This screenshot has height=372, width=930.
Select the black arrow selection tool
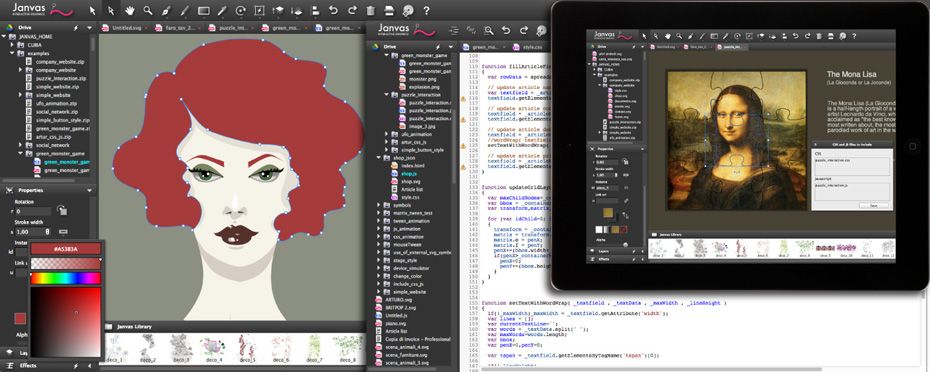(93, 10)
